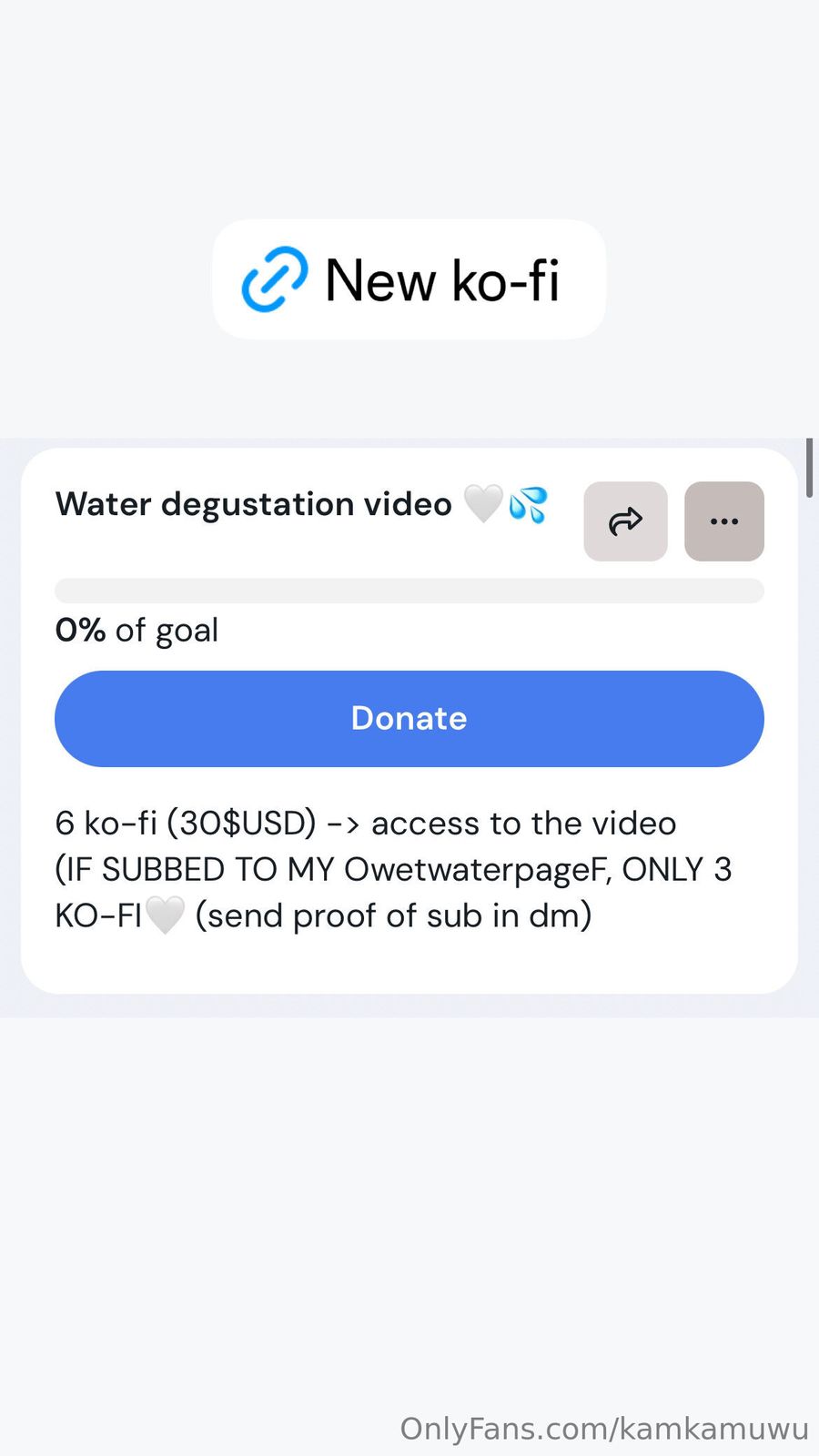Screen dimensions: 819x1456
Task: Click "access to the video" text
Action: coord(523,824)
